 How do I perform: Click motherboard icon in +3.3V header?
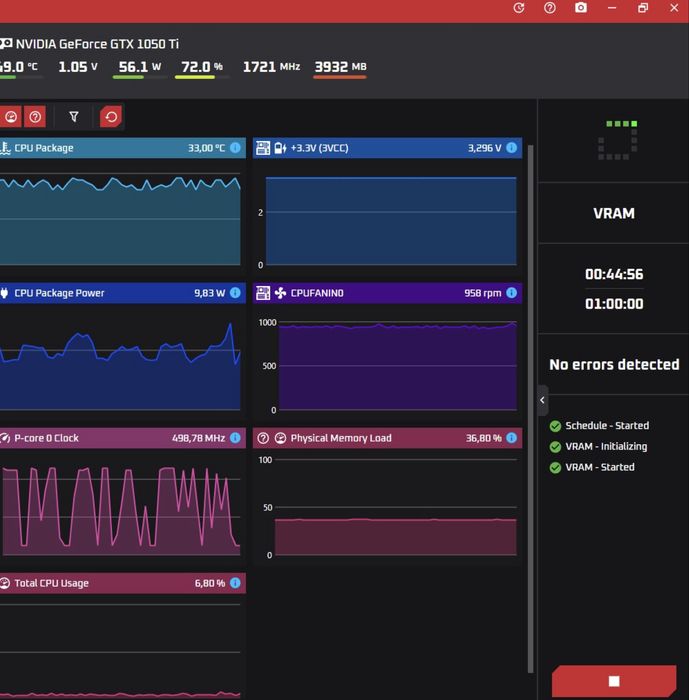263,148
